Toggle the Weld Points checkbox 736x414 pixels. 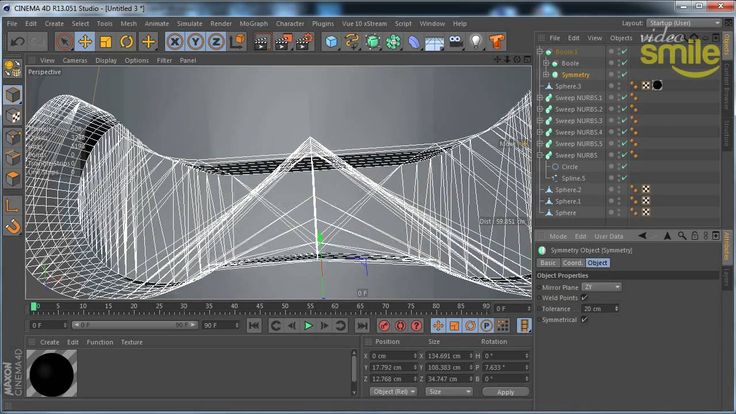[585, 298]
